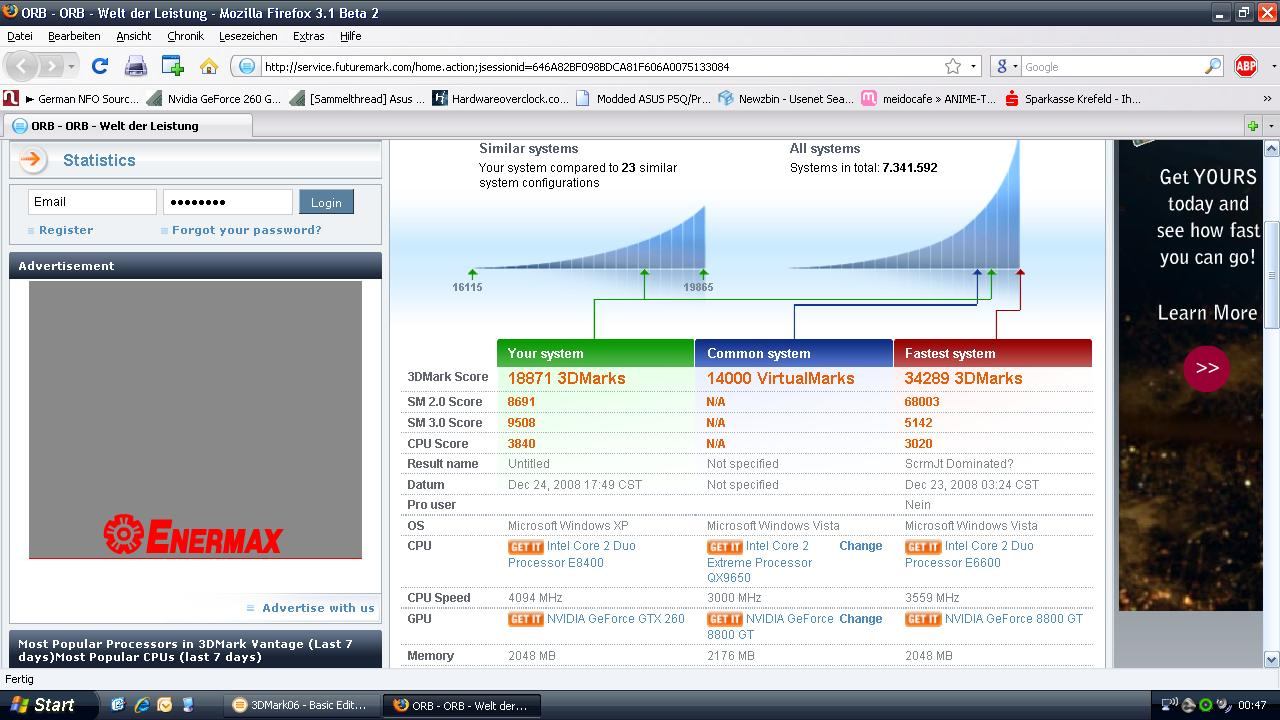Show more bookmarks with chevron
1280x720 pixels.
pos(1267,99)
